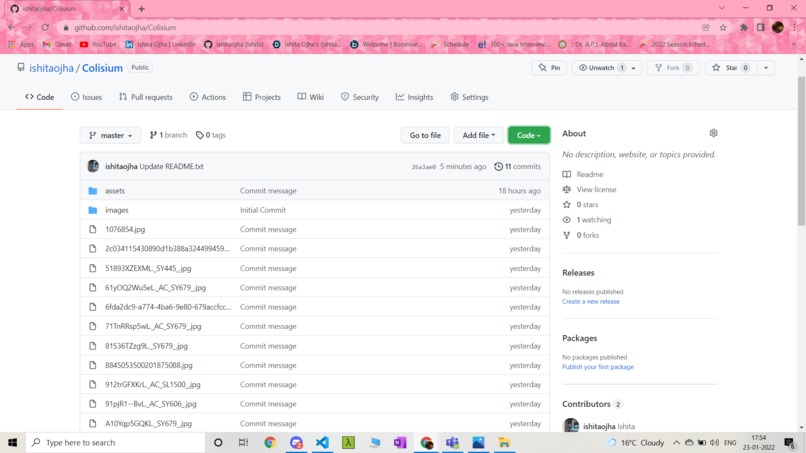Open Task View on taskbar
The width and height of the screenshot is (806, 453).
tap(243, 442)
